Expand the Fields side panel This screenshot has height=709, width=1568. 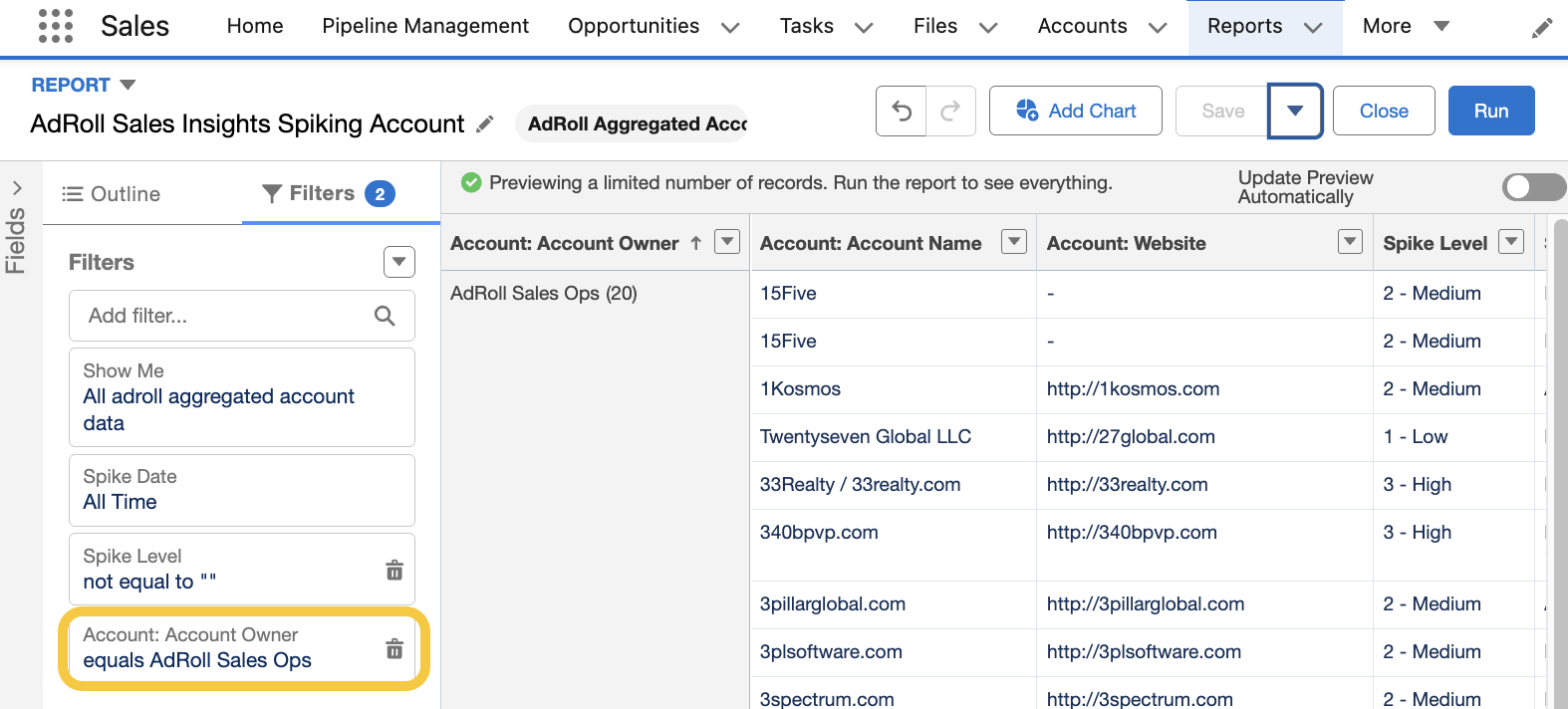click(17, 187)
